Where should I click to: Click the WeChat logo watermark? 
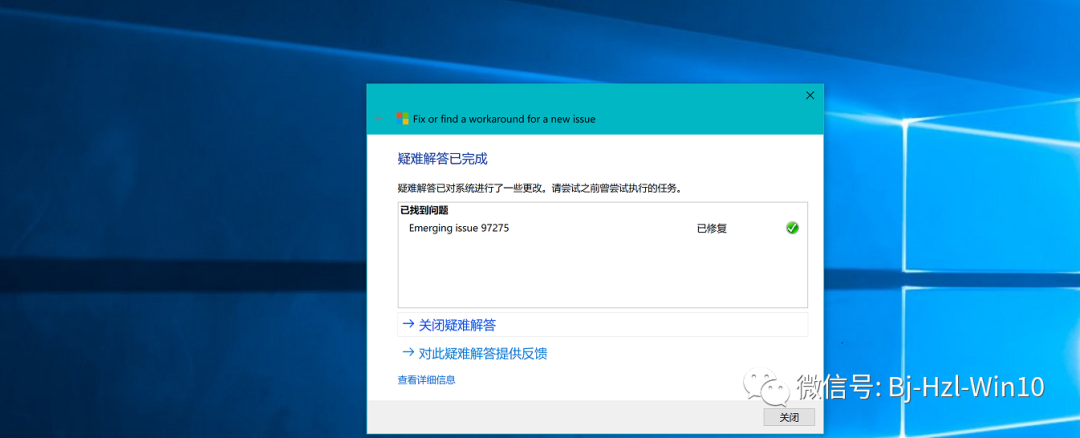point(765,384)
